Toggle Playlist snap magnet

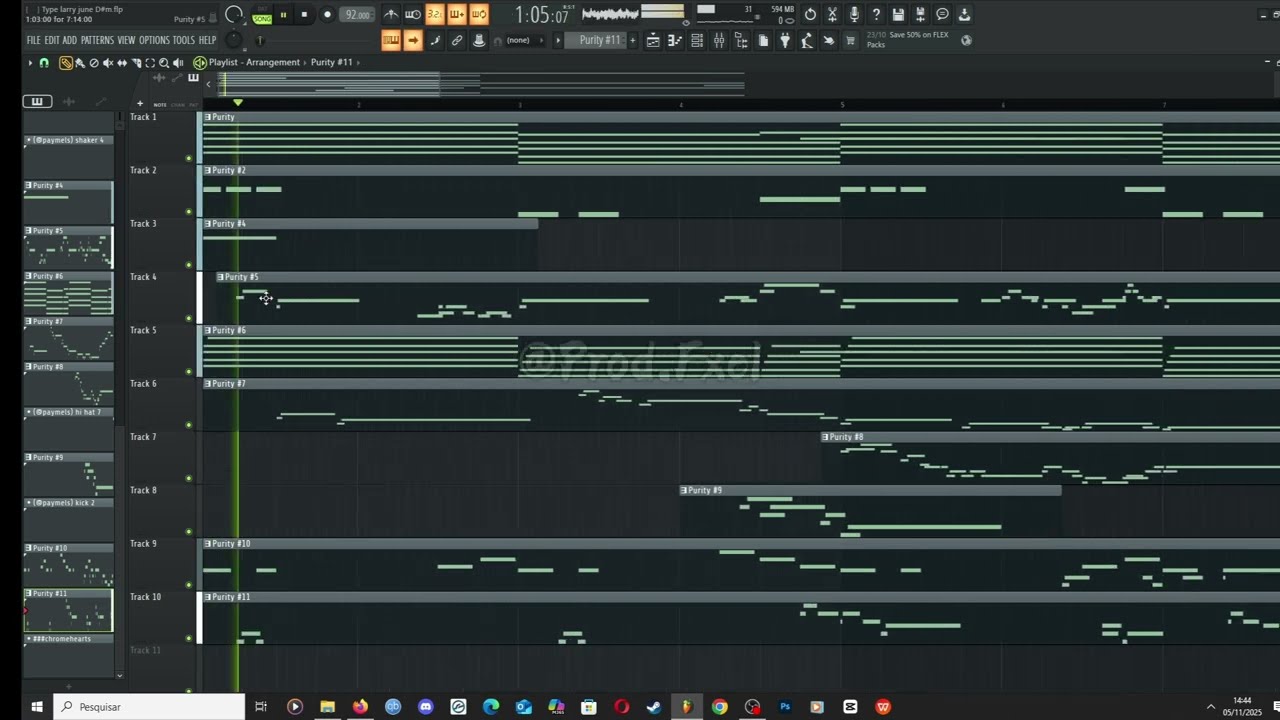pyautogui.click(x=44, y=63)
